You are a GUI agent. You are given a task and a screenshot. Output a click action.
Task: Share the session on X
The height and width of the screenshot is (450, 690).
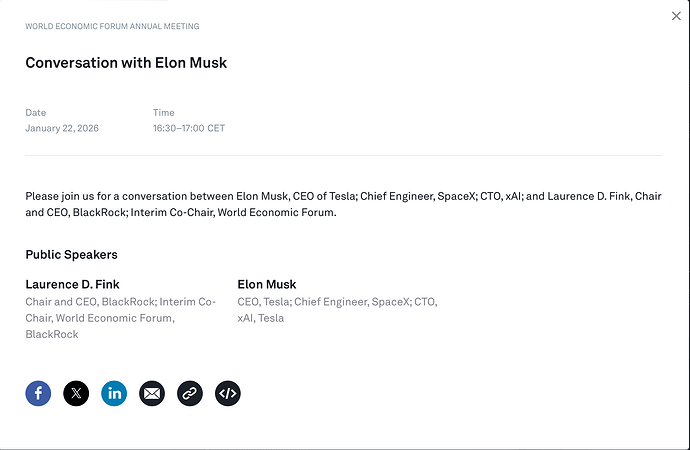tap(76, 393)
